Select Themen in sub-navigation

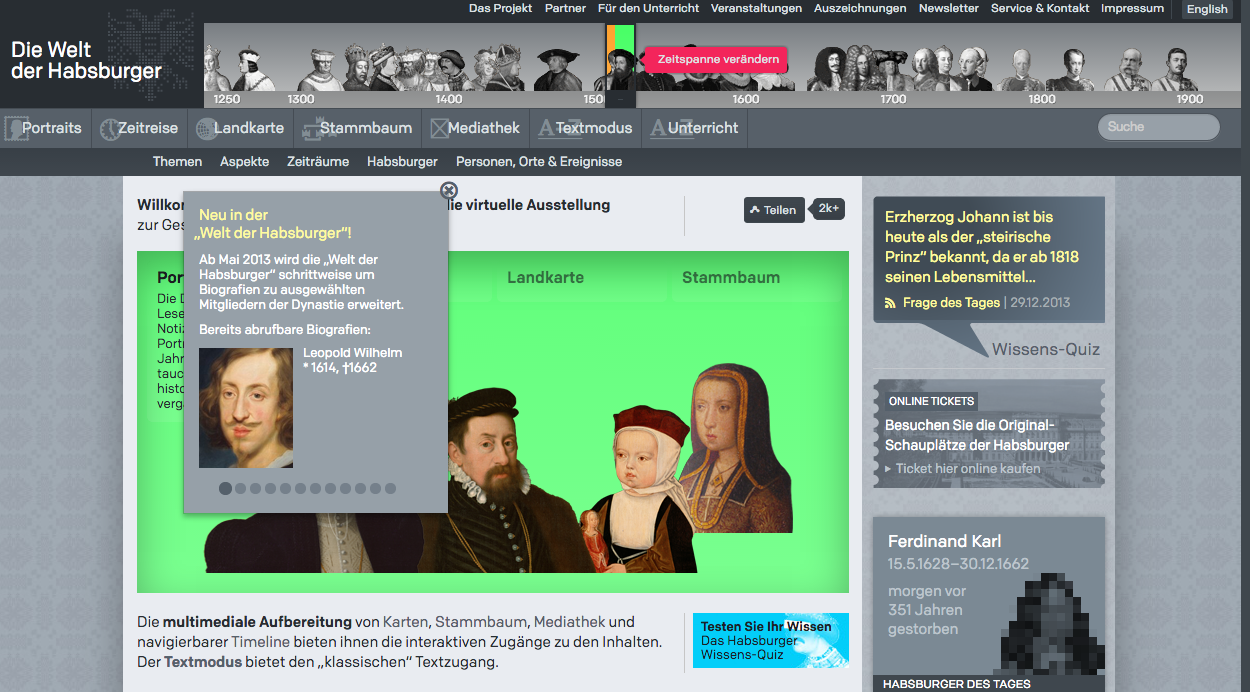click(x=177, y=161)
